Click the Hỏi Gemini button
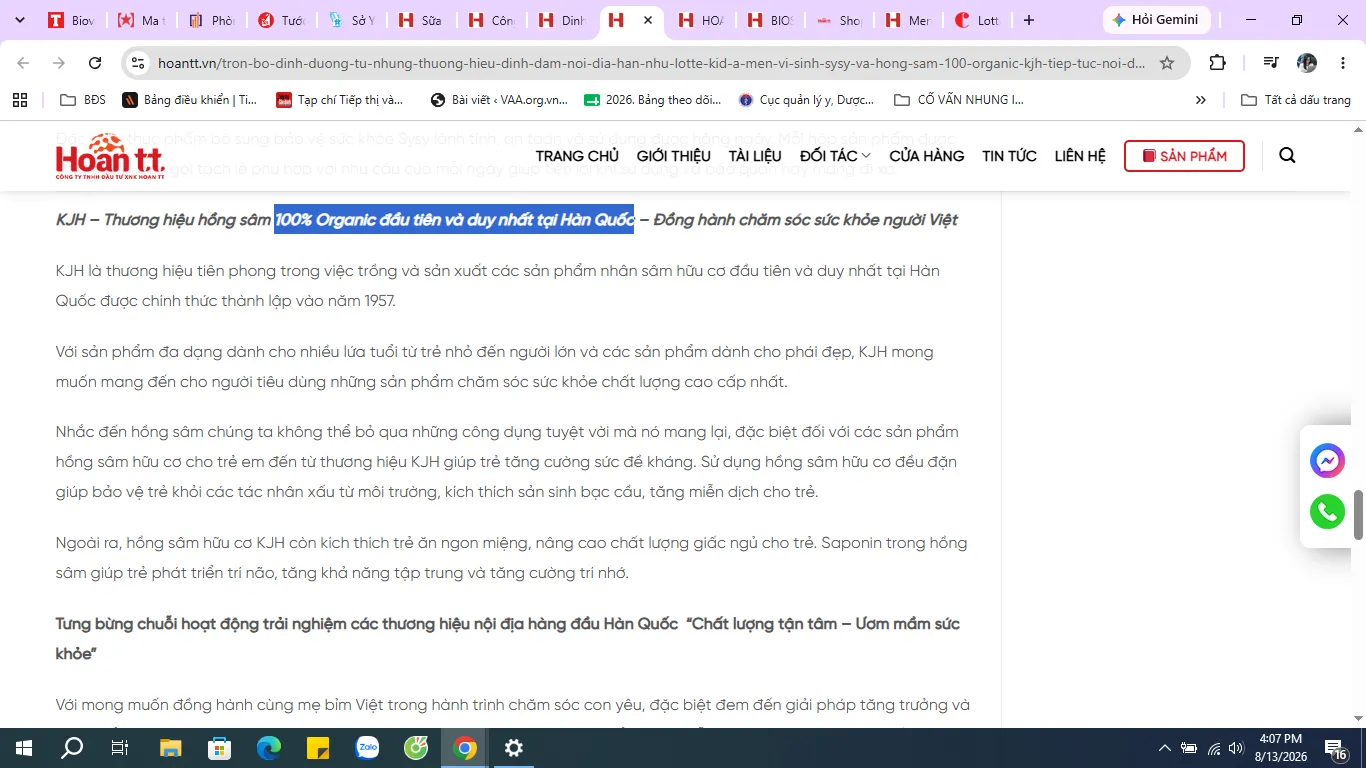1366x768 pixels. pyautogui.click(x=1157, y=20)
